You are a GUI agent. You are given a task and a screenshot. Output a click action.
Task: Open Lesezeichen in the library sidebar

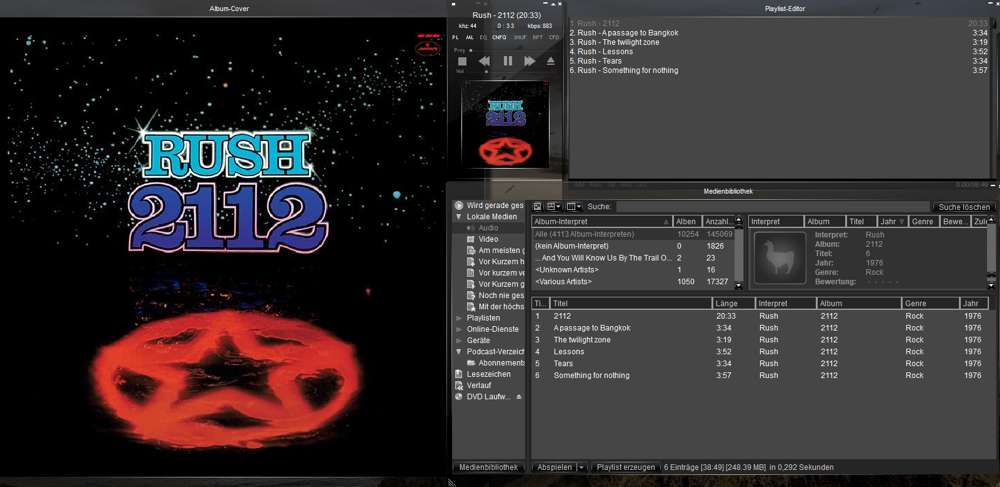click(x=487, y=374)
